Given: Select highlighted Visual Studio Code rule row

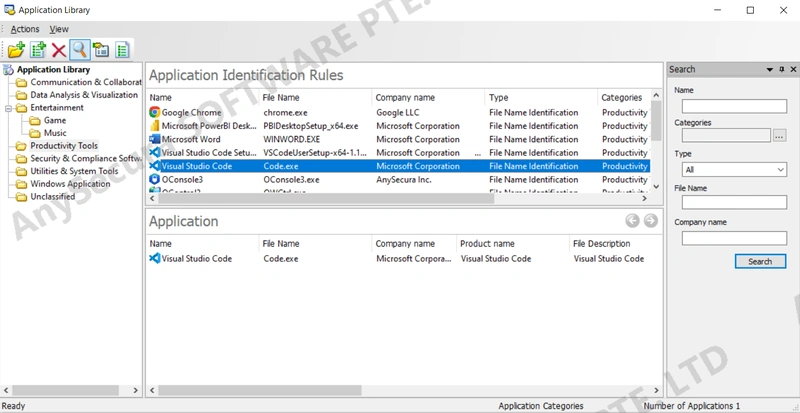Looking at the screenshot, I should click(x=398, y=166).
